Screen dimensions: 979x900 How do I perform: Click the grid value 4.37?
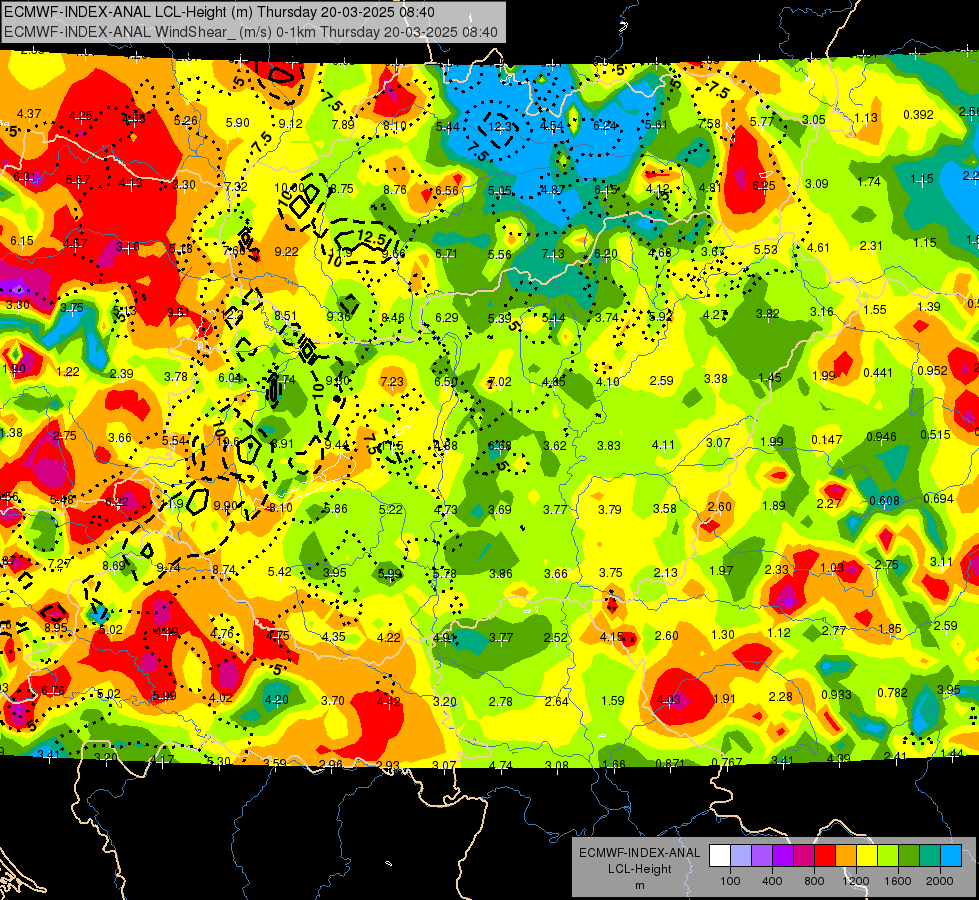point(29,114)
